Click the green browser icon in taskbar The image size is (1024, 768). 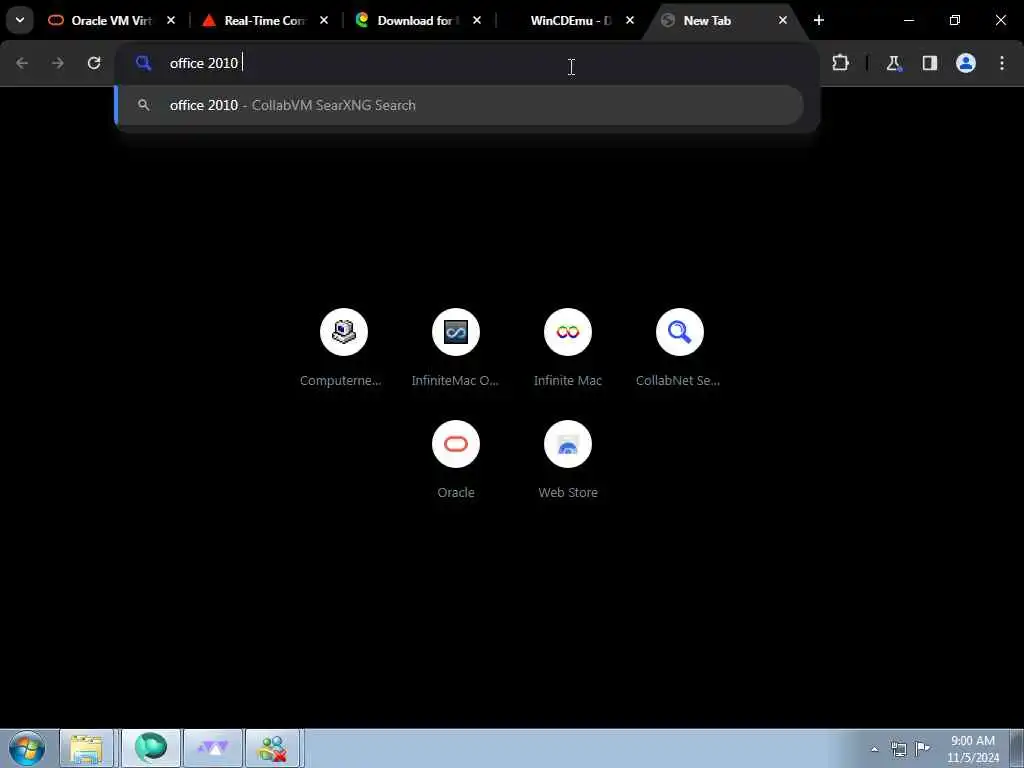pyautogui.click(x=150, y=748)
